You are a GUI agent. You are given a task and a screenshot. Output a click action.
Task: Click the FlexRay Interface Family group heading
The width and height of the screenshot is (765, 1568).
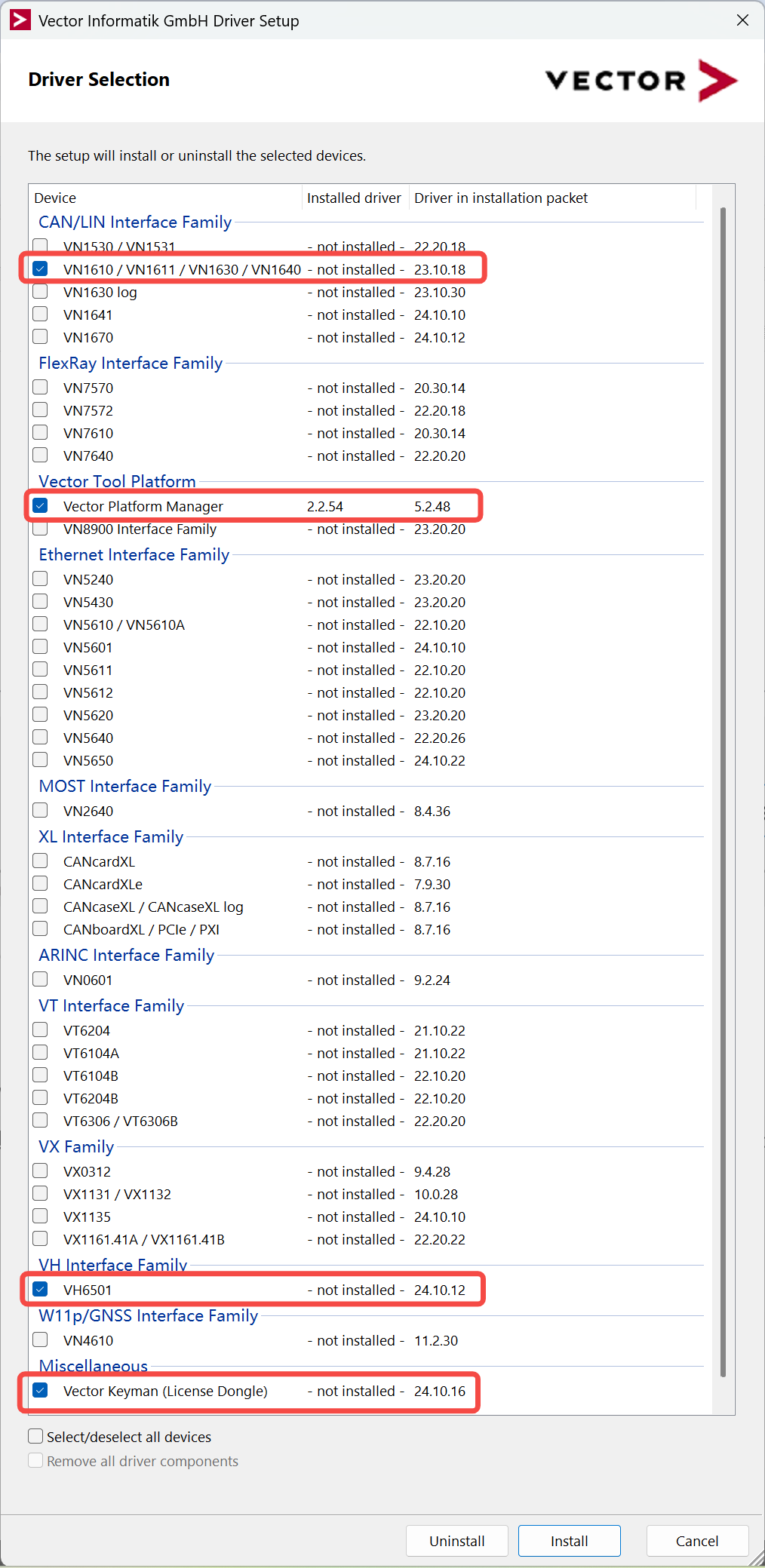(x=131, y=363)
